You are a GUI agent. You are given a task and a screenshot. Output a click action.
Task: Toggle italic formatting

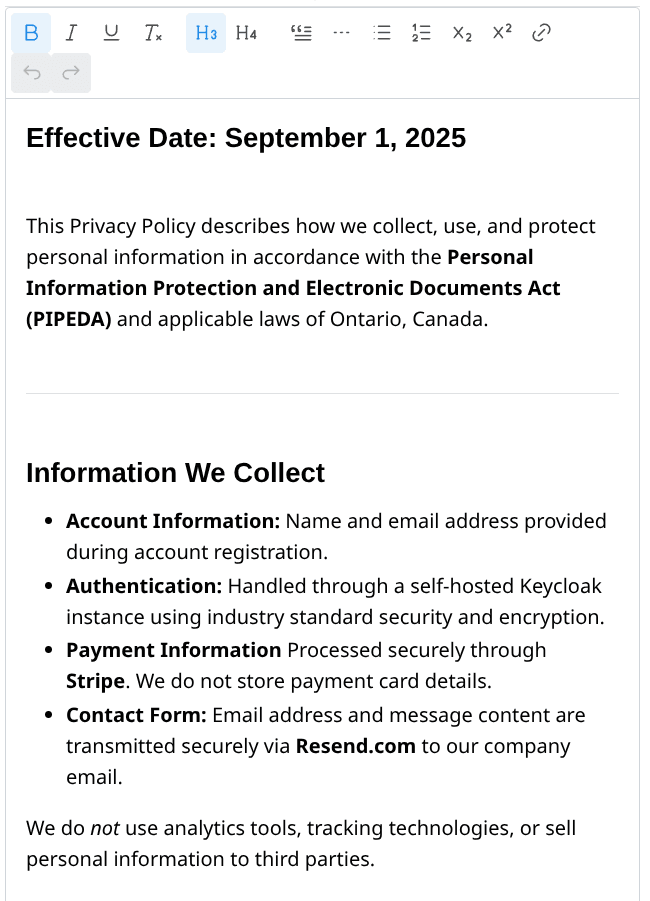click(x=71, y=33)
